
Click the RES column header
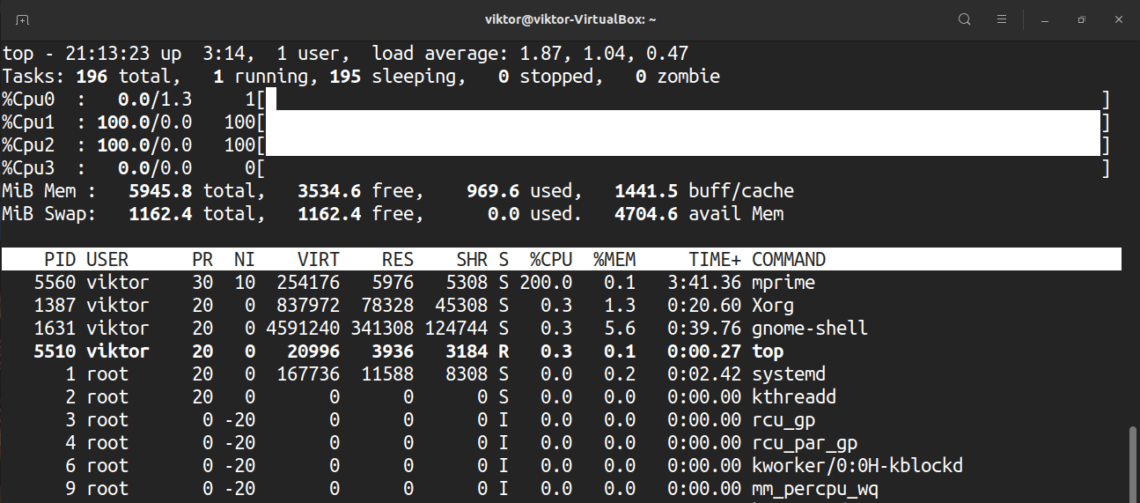[397, 259]
